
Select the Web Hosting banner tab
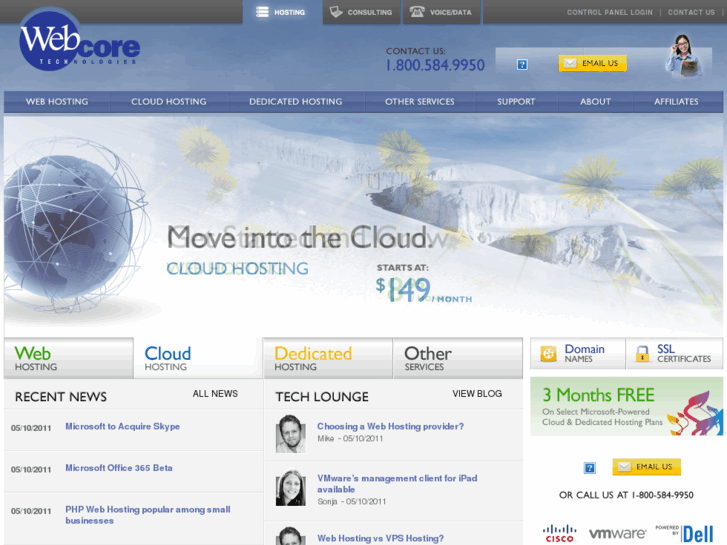tap(69, 358)
